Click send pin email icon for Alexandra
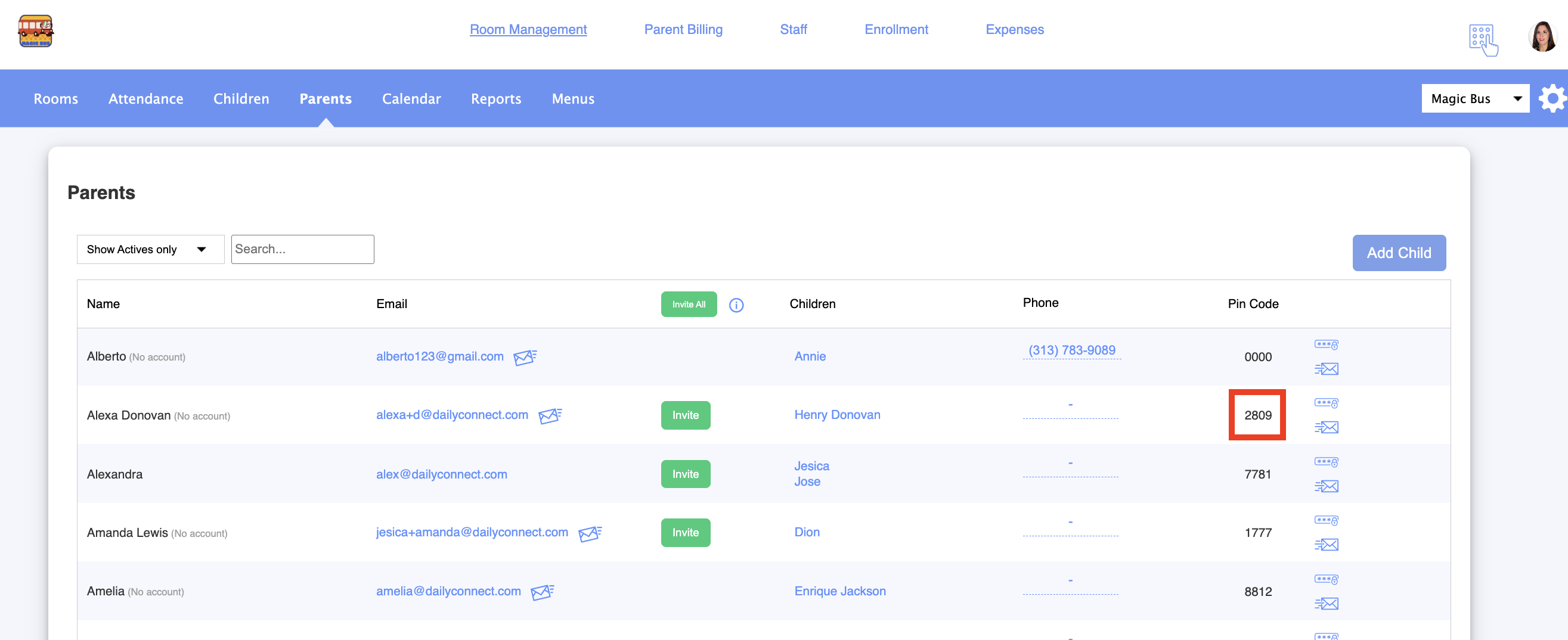1568x640 pixels. (1326, 486)
